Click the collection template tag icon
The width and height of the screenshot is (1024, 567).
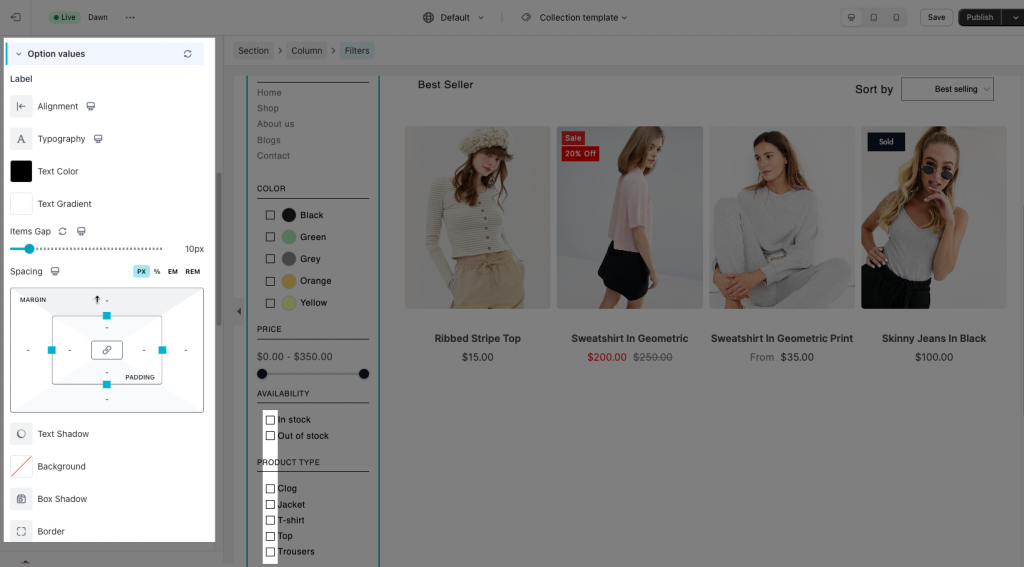(526, 18)
